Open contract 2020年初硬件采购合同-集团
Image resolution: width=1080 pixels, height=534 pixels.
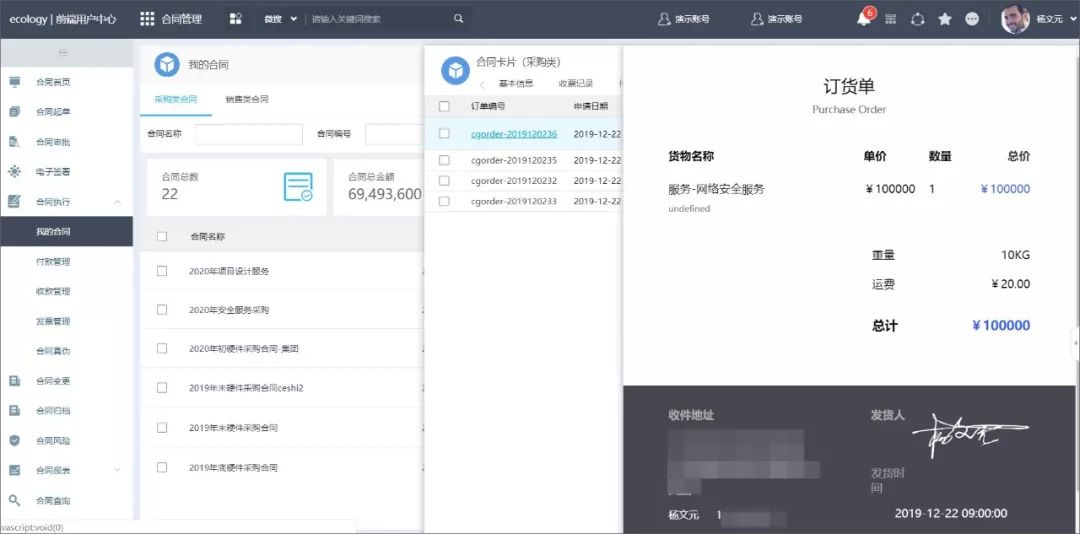(244, 349)
